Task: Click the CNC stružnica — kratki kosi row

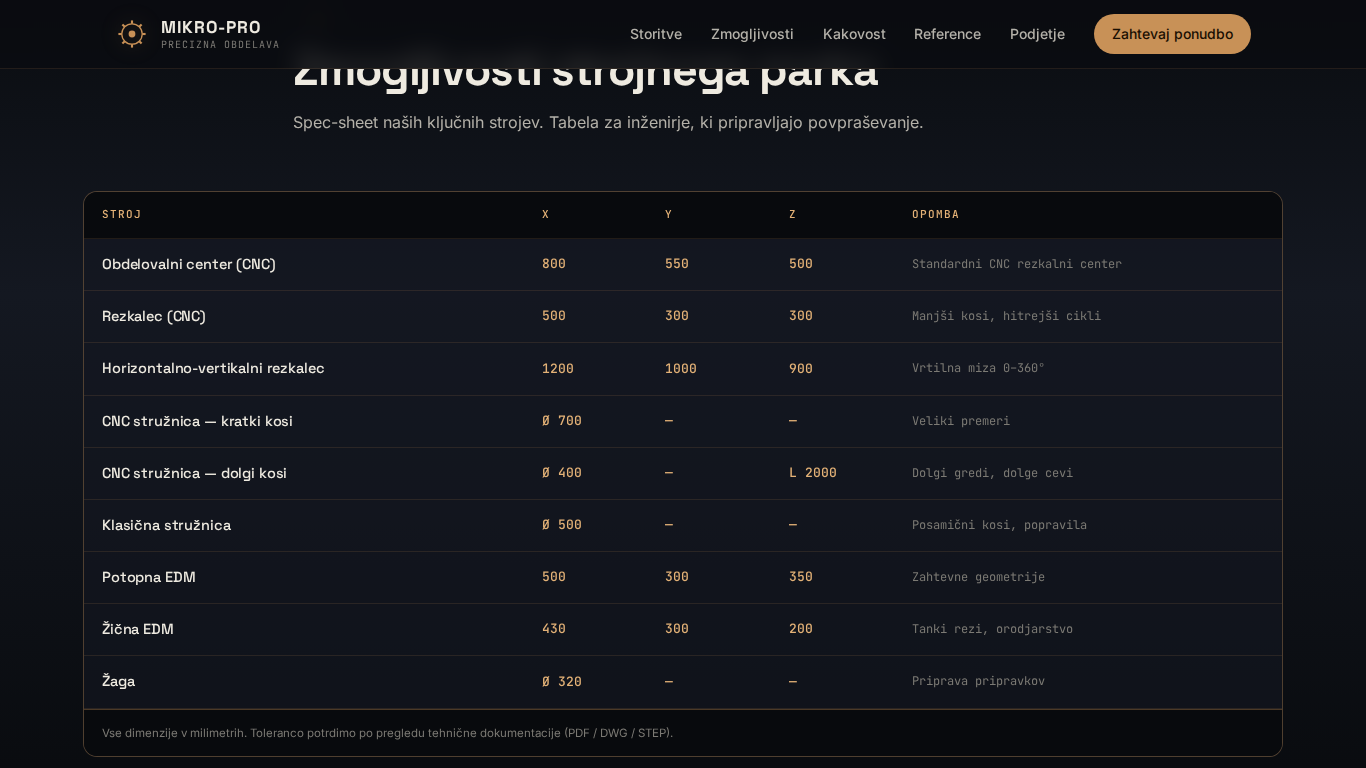Action: coord(197,421)
